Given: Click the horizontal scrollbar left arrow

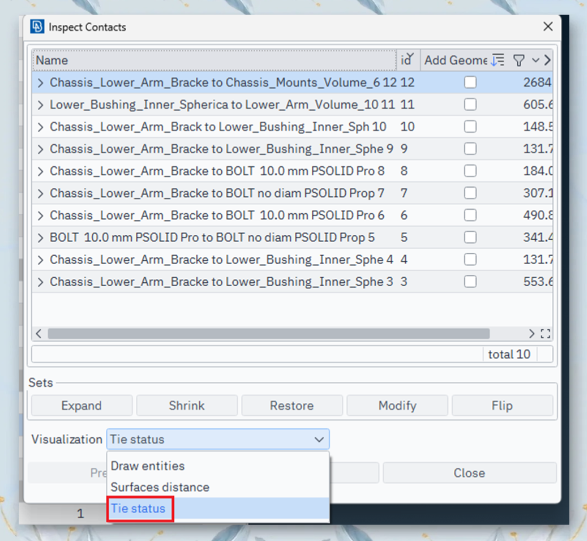Looking at the screenshot, I should click(39, 333).
